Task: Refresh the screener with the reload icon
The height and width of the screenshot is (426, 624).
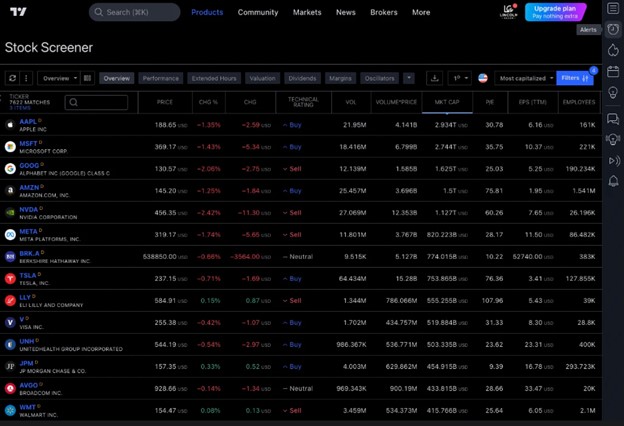Action: tap(12, 78)
